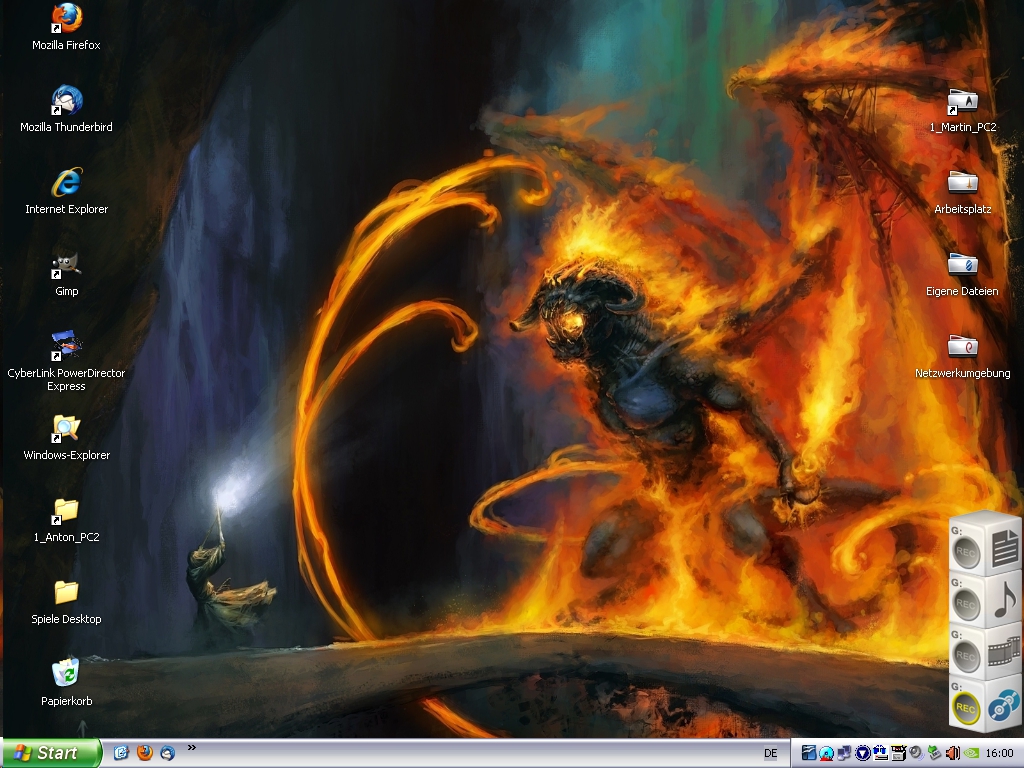The width and height of the screenshot is (1024, 768).
Task: Open the Eigene Dateien folder icon
Action: coord(962,265)
